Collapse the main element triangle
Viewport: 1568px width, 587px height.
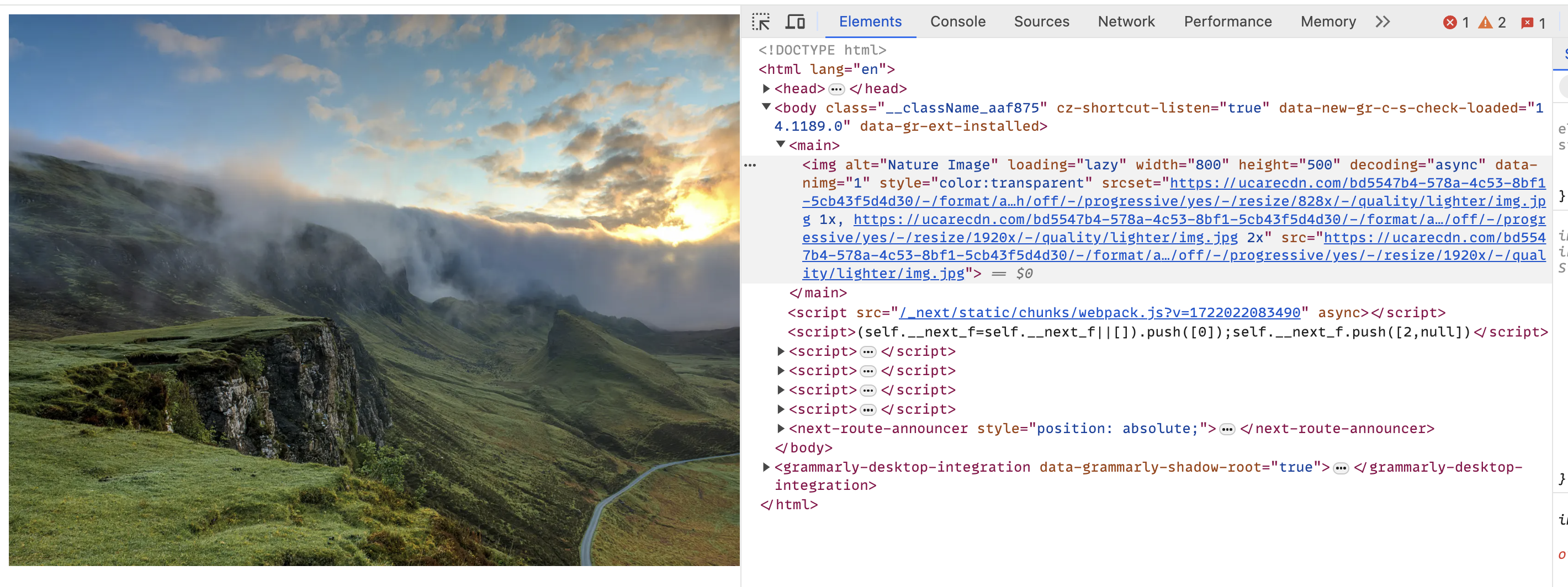tap(780, 145)
